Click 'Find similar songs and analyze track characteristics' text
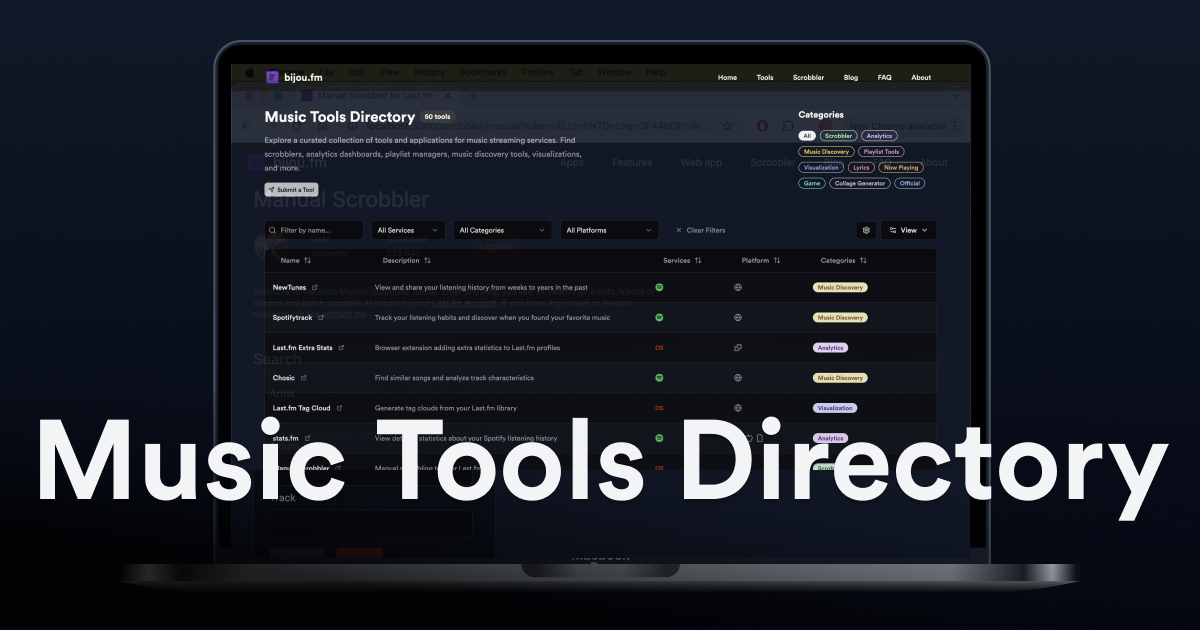Image resolution: width=1200 pixels, height=630 pixels. tap(454, 378)
